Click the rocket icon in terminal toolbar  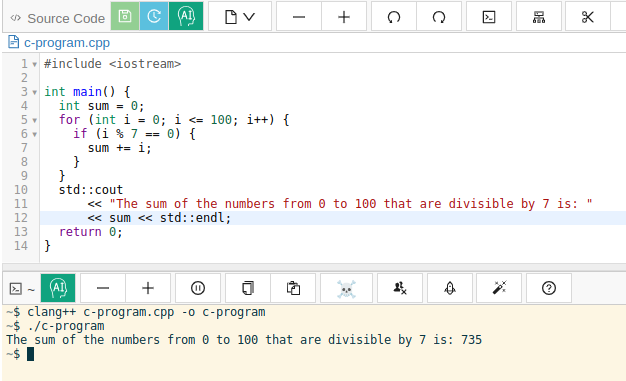point(450,288)
